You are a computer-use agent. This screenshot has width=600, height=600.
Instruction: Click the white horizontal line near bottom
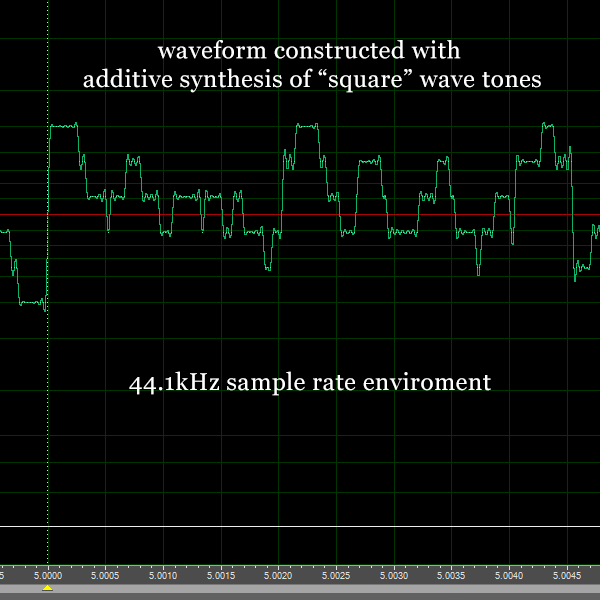pos(300,526)
